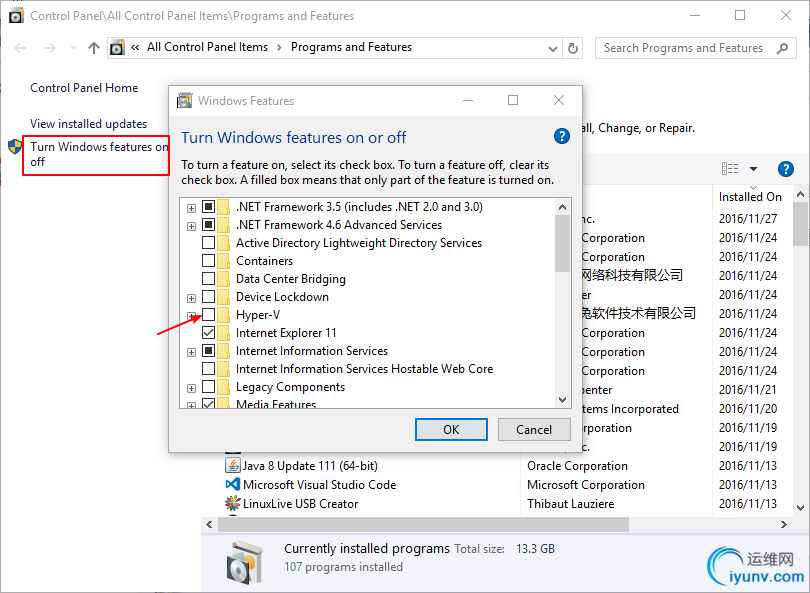Check Active Directory Lightweight Directory Services
The image size is (810, 593).
[x=208, y=243]
